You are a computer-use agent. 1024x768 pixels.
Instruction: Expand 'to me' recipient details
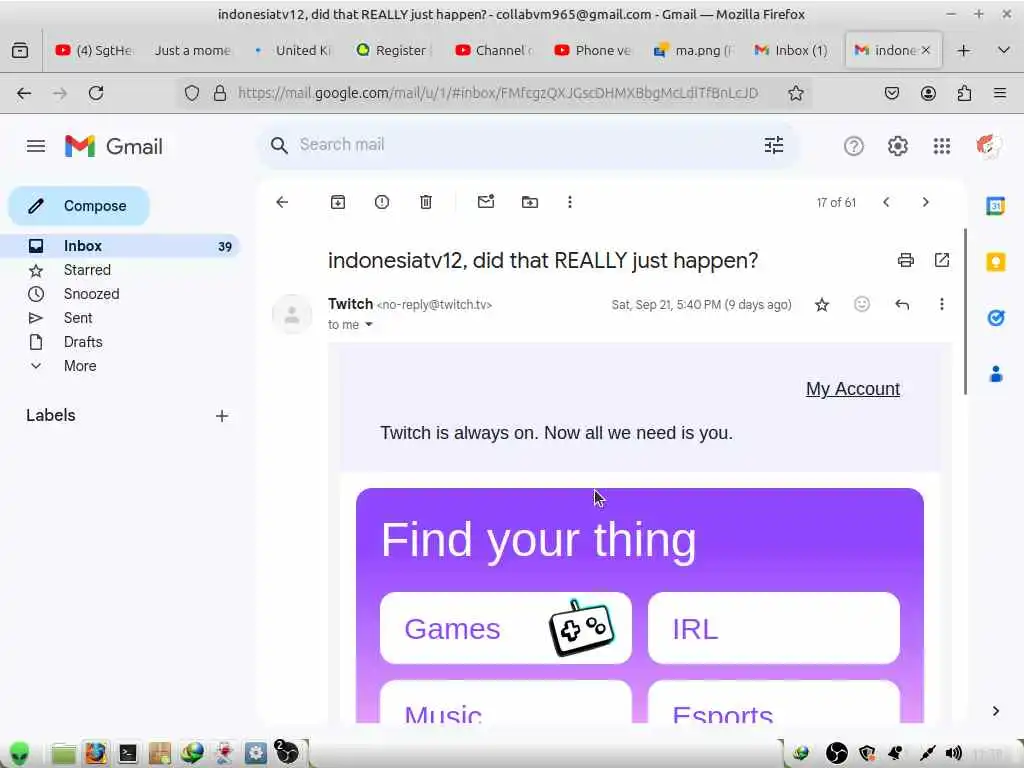368,325
